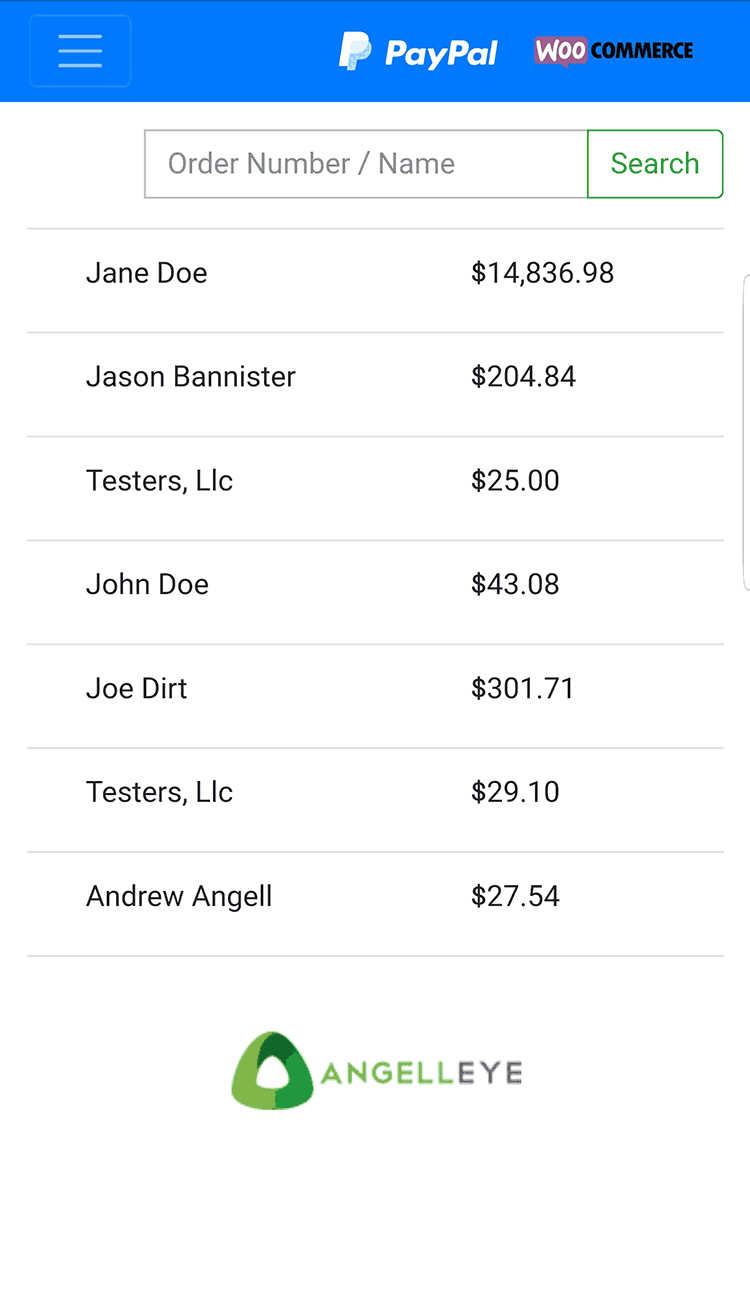Viewport: 750px width, 1308px height.
Task: Click the $43.08 order total
Action: pyautogui.click(x=515, y=585)
